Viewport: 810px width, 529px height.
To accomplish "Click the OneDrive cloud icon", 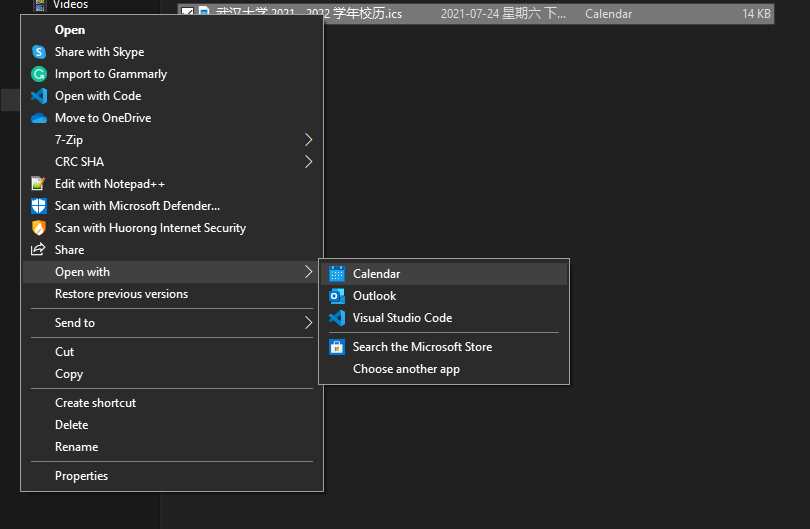I will tap(39, 118).
